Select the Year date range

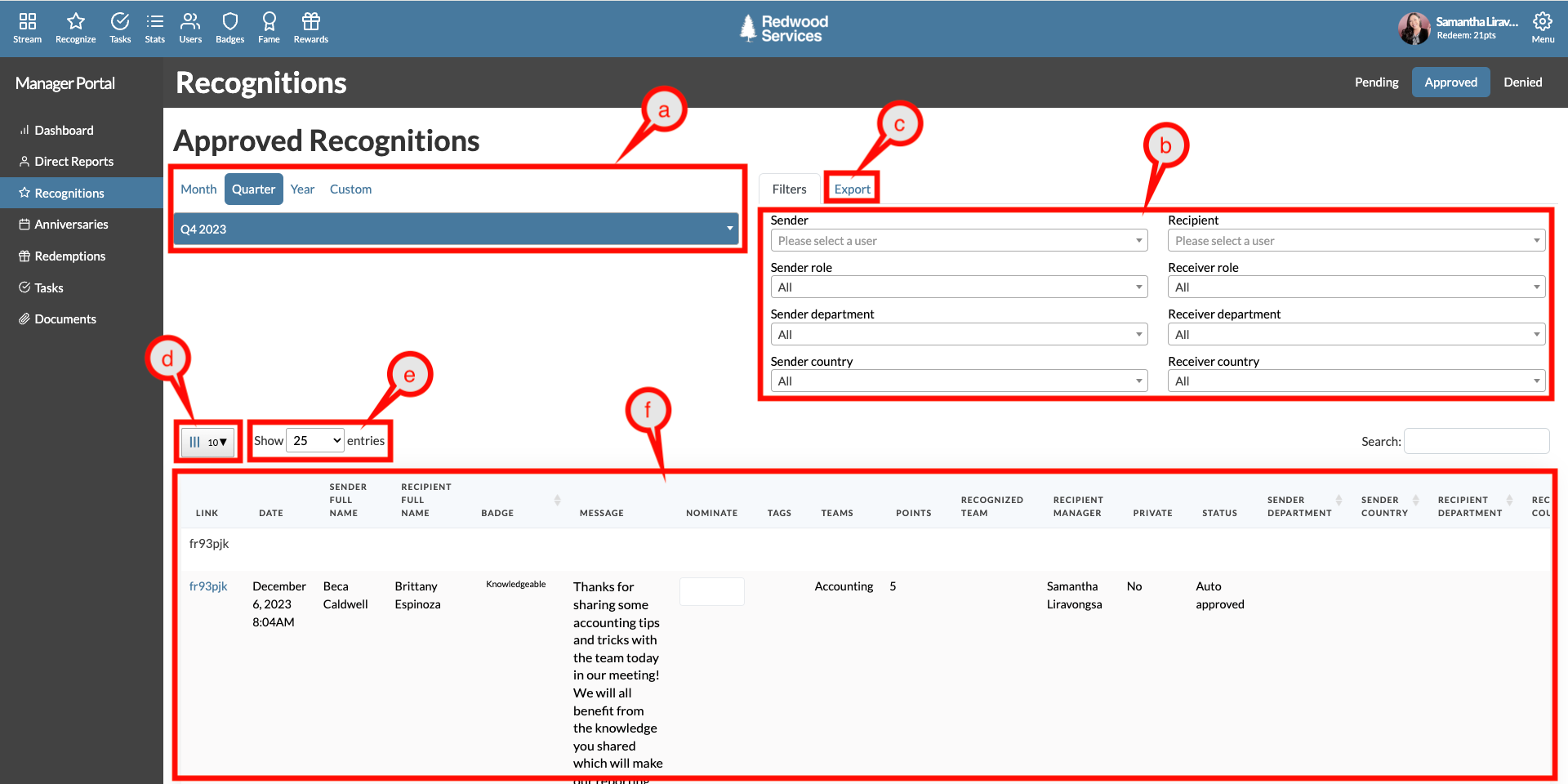click(302, 189)
